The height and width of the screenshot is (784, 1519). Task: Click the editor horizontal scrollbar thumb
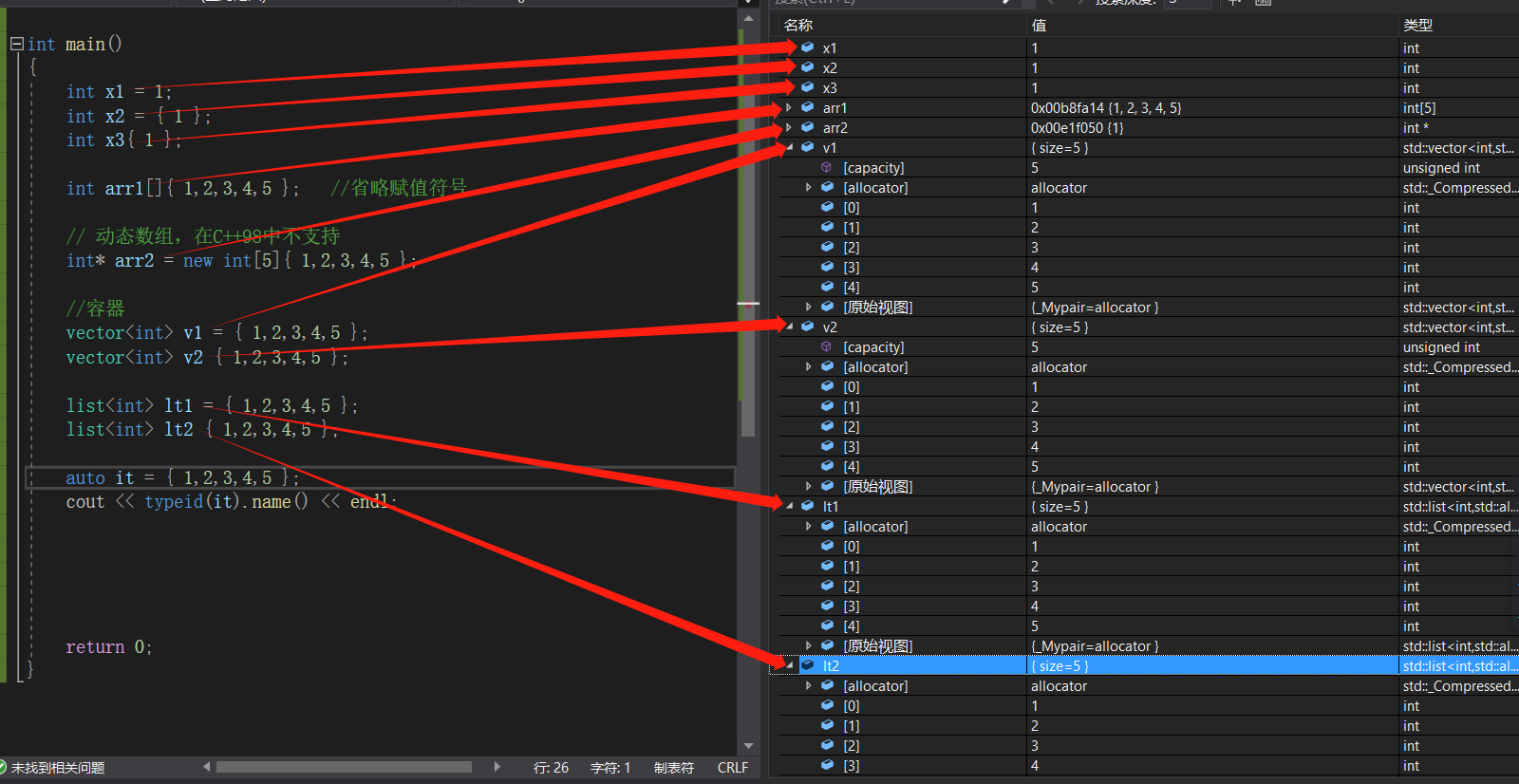coord(344,767)
